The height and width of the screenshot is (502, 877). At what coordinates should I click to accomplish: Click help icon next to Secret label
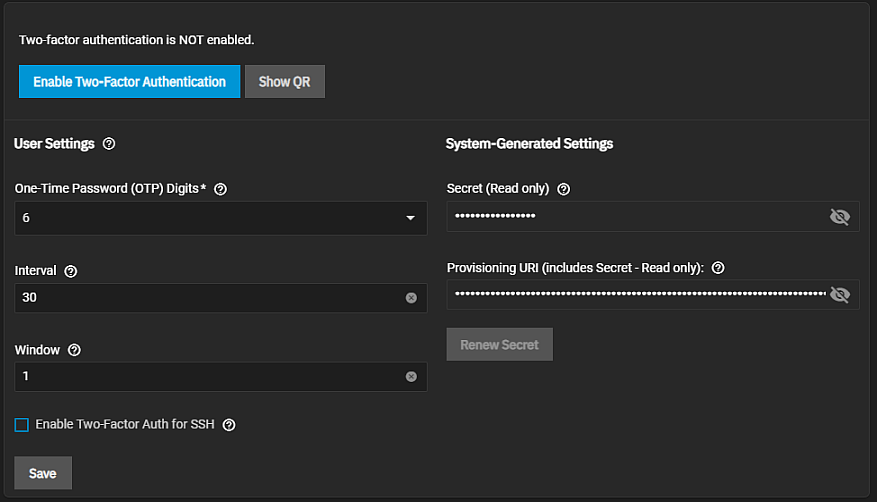coord(563,189)
